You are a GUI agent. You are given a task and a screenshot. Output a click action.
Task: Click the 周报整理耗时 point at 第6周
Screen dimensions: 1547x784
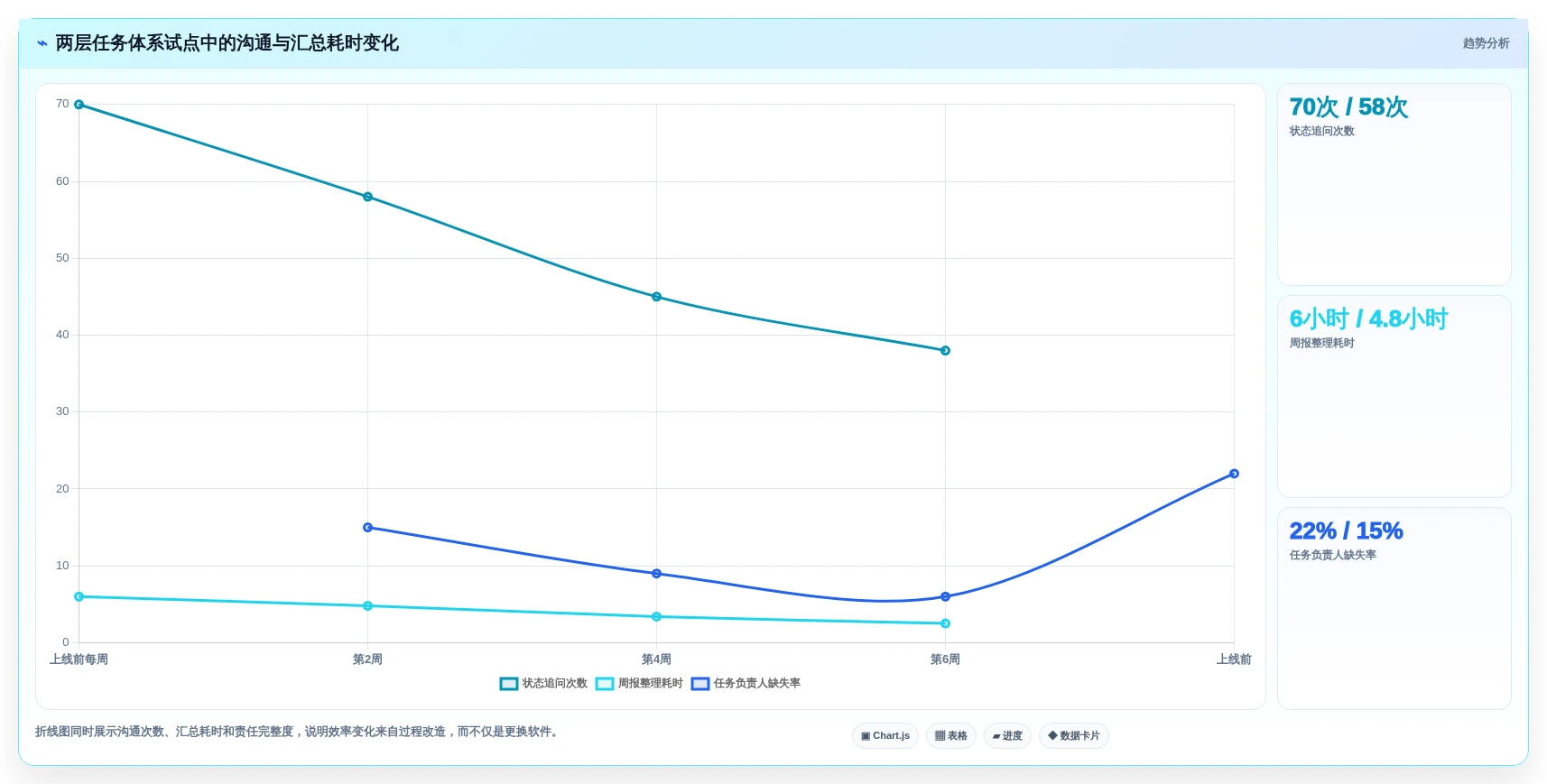[x=945, y=623]
